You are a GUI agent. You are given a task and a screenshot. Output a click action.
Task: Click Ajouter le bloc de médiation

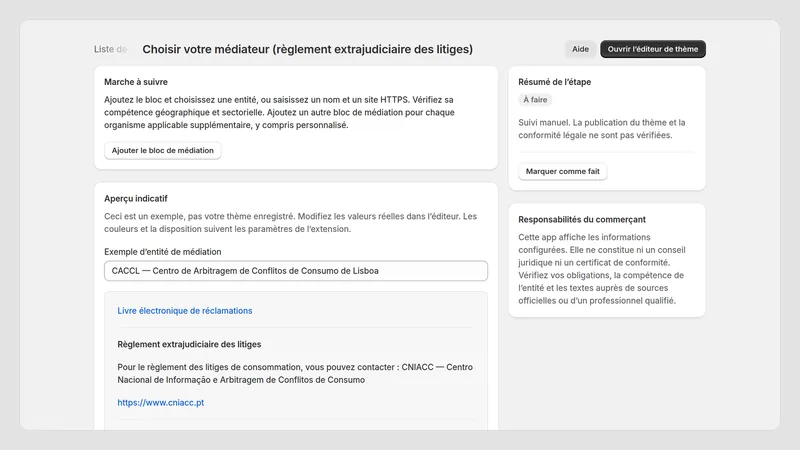[x=163, y=151]
